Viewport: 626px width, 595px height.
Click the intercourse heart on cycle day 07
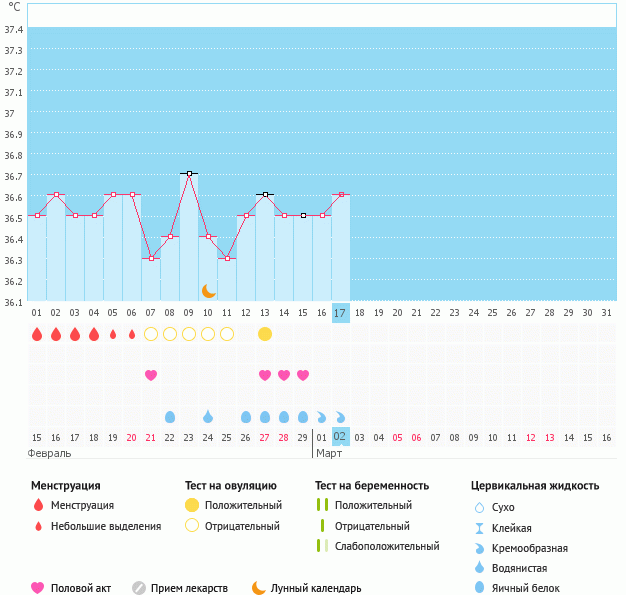tap(151, 375)
